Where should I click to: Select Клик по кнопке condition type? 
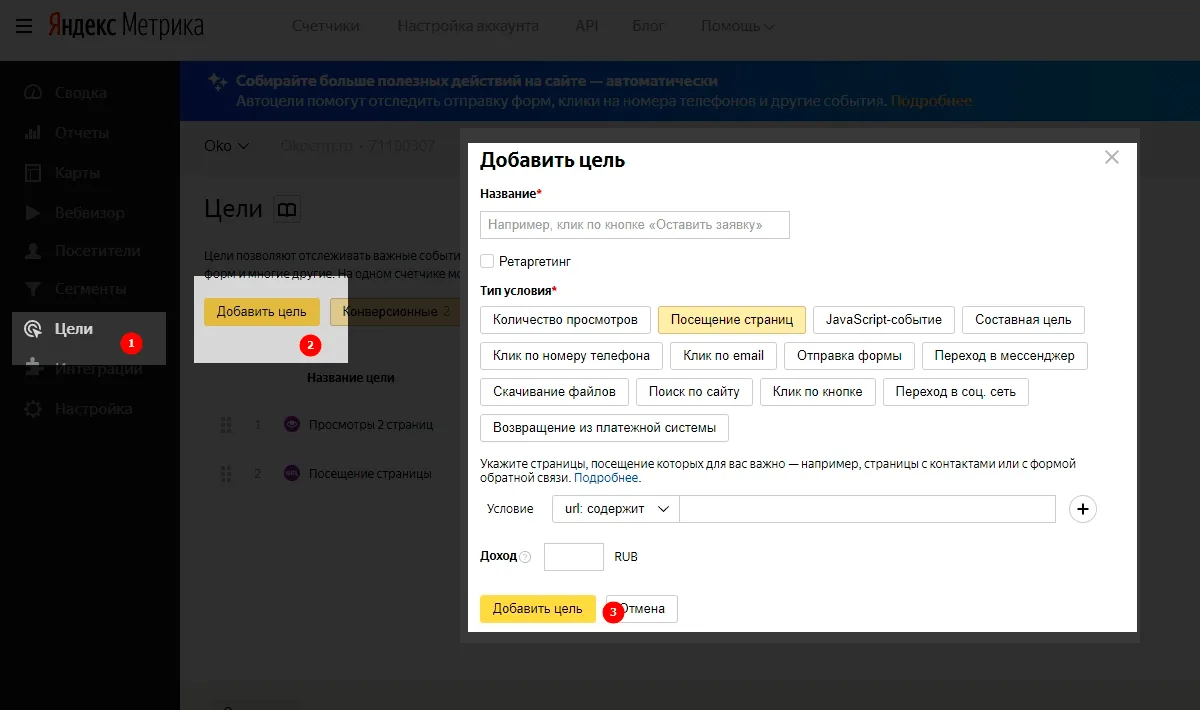pos(818,391)
